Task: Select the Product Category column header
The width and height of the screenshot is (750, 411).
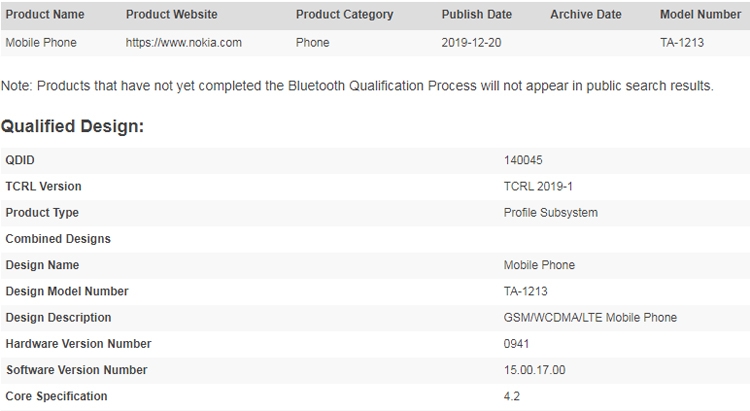Action: 344,15
